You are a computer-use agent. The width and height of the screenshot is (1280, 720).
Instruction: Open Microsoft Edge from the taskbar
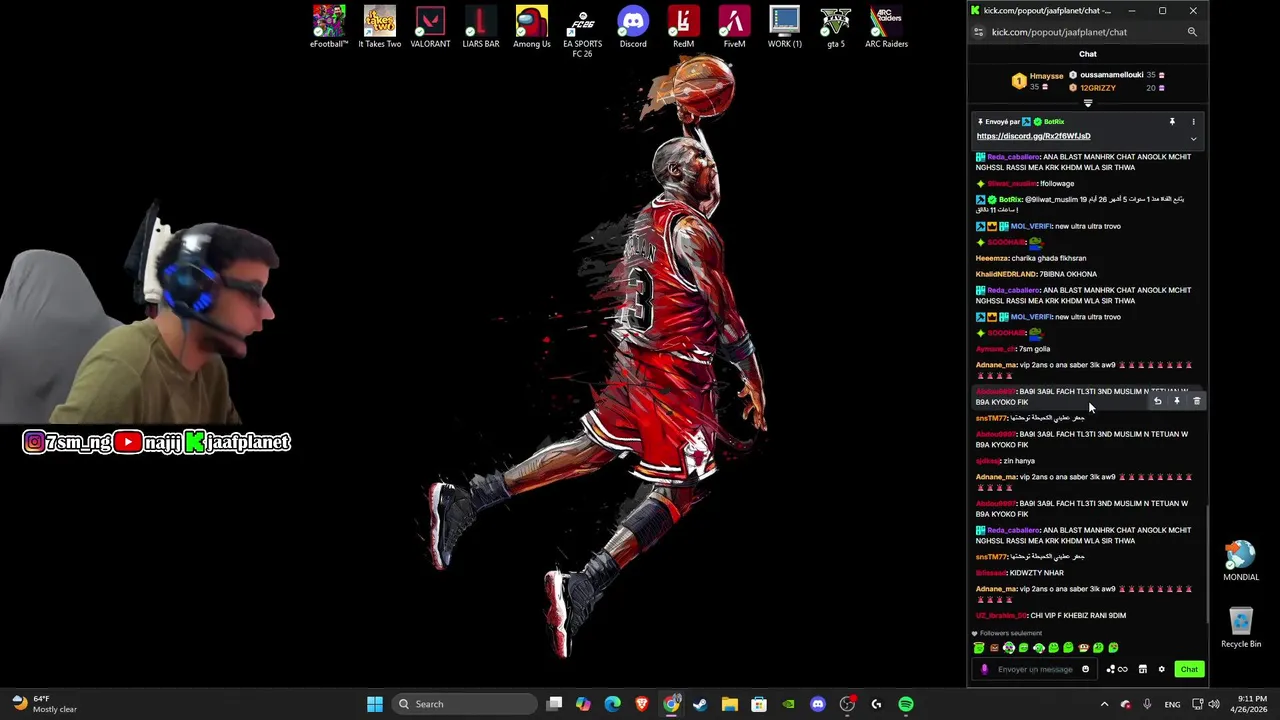coord(612,704)
